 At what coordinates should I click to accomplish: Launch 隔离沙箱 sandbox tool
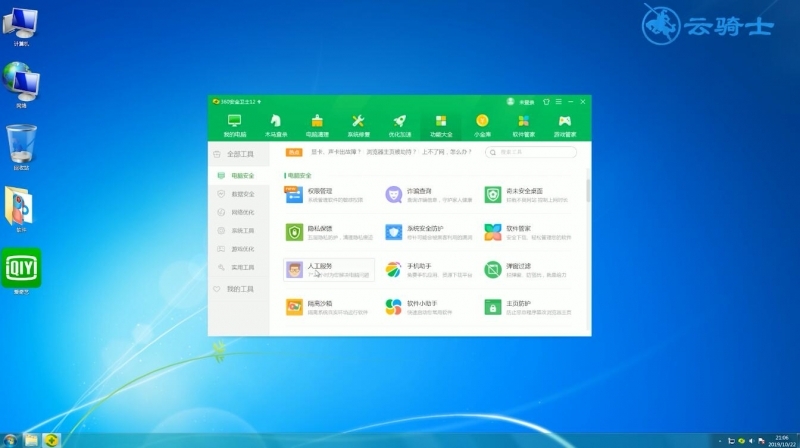coord(329,307)
